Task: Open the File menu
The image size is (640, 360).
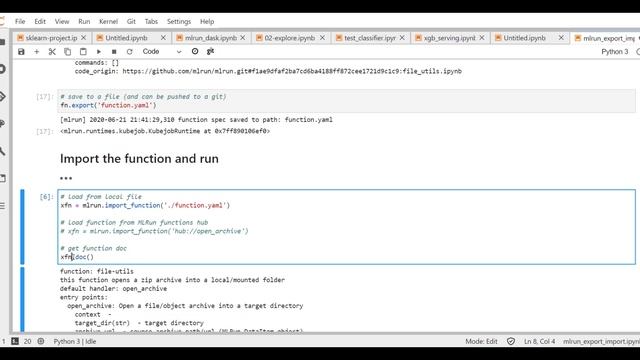Action: point(20,21)
